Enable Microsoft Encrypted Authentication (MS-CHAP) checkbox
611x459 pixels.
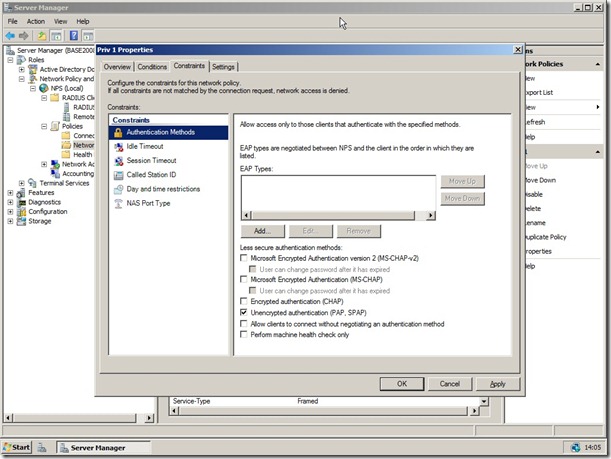pos(244,279)
